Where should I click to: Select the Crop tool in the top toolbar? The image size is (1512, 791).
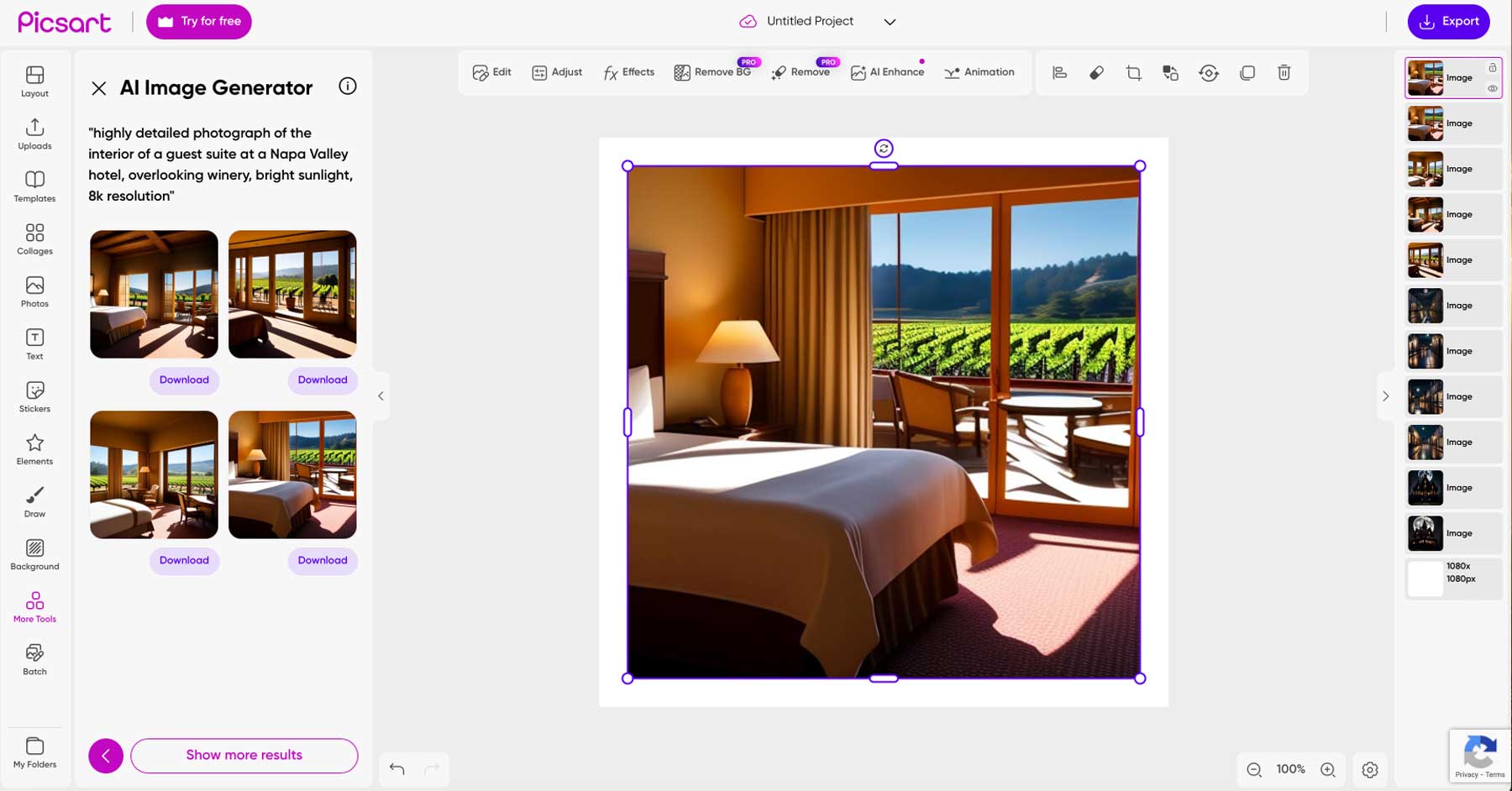[1133, 73]
